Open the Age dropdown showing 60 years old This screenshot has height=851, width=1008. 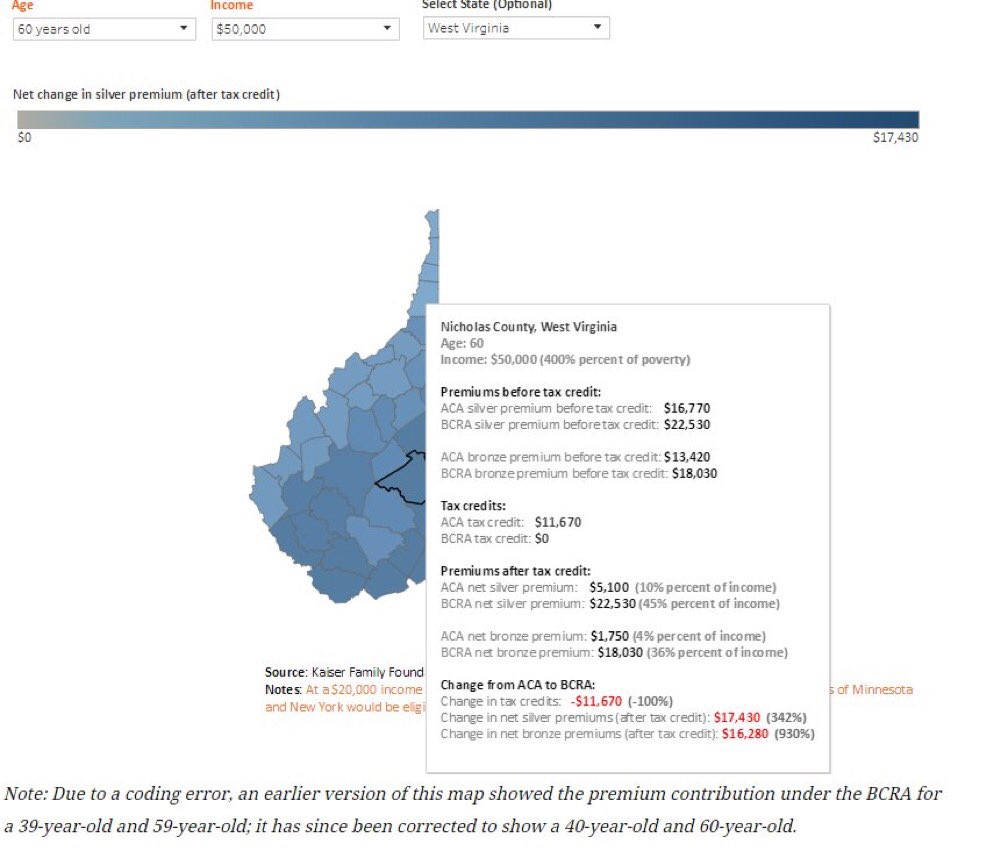coord(104,29)
